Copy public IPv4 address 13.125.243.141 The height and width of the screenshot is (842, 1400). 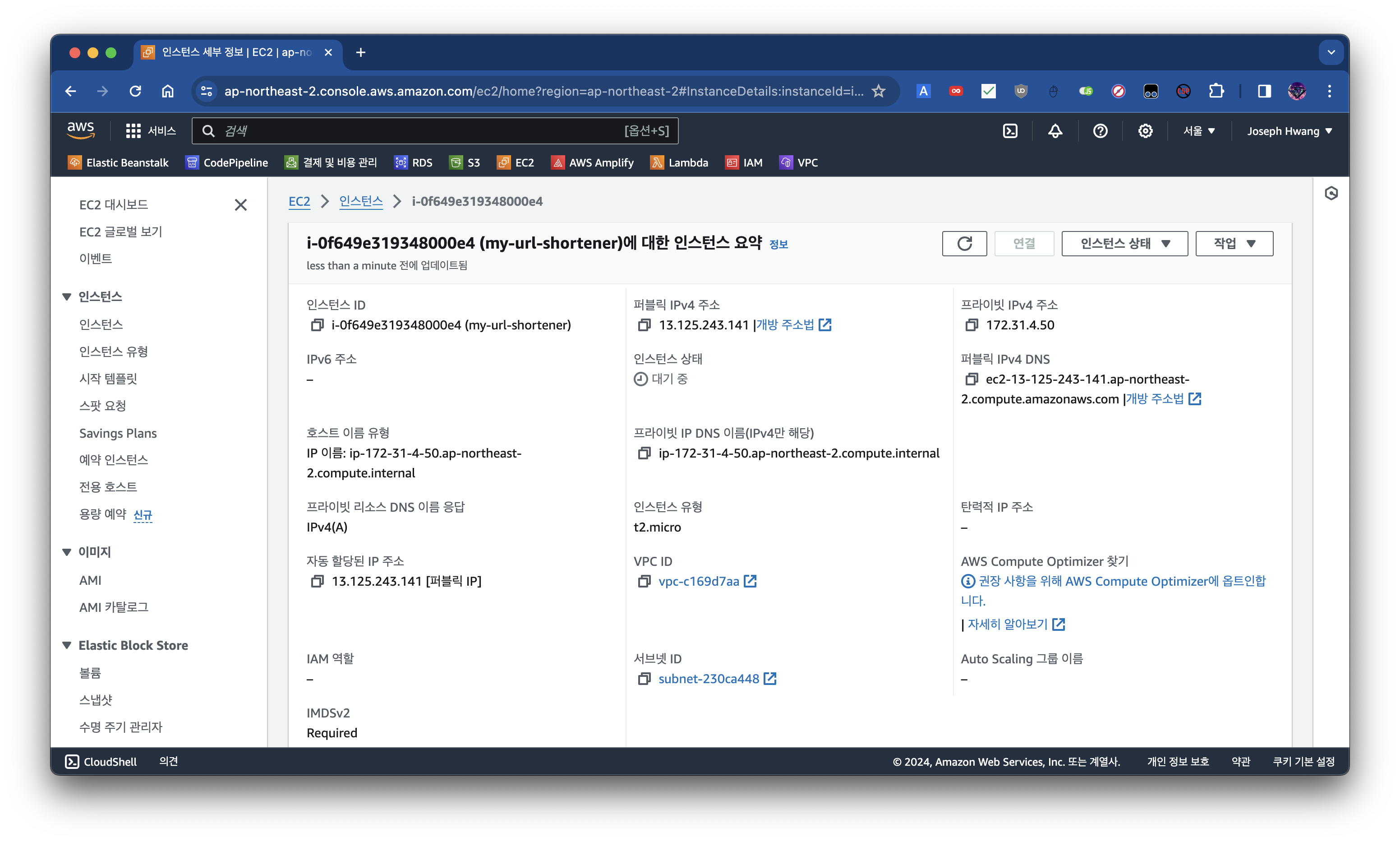[644, 325]
